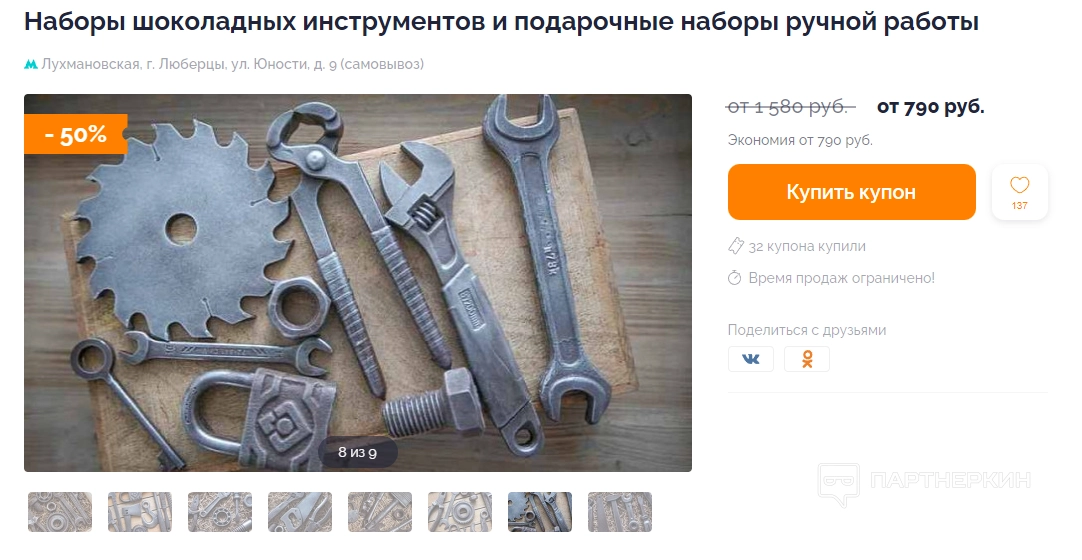This screenshot has height=560, width=1082.
Task: Share the deal via VK icon
Action: pyautogui.click(x=751, y=359)
